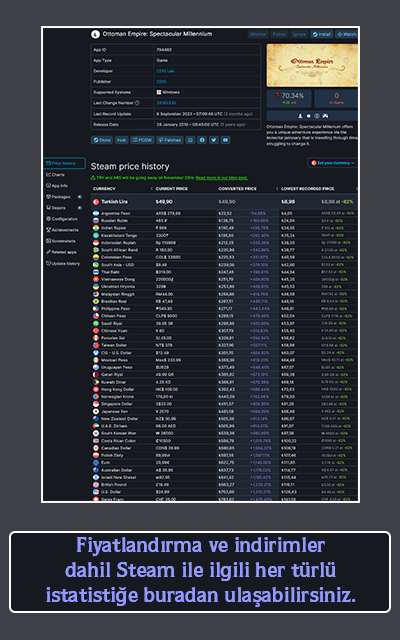The image size is (400, 640).
Task: Click the Colombian Peso row
Action: (224, 257)
